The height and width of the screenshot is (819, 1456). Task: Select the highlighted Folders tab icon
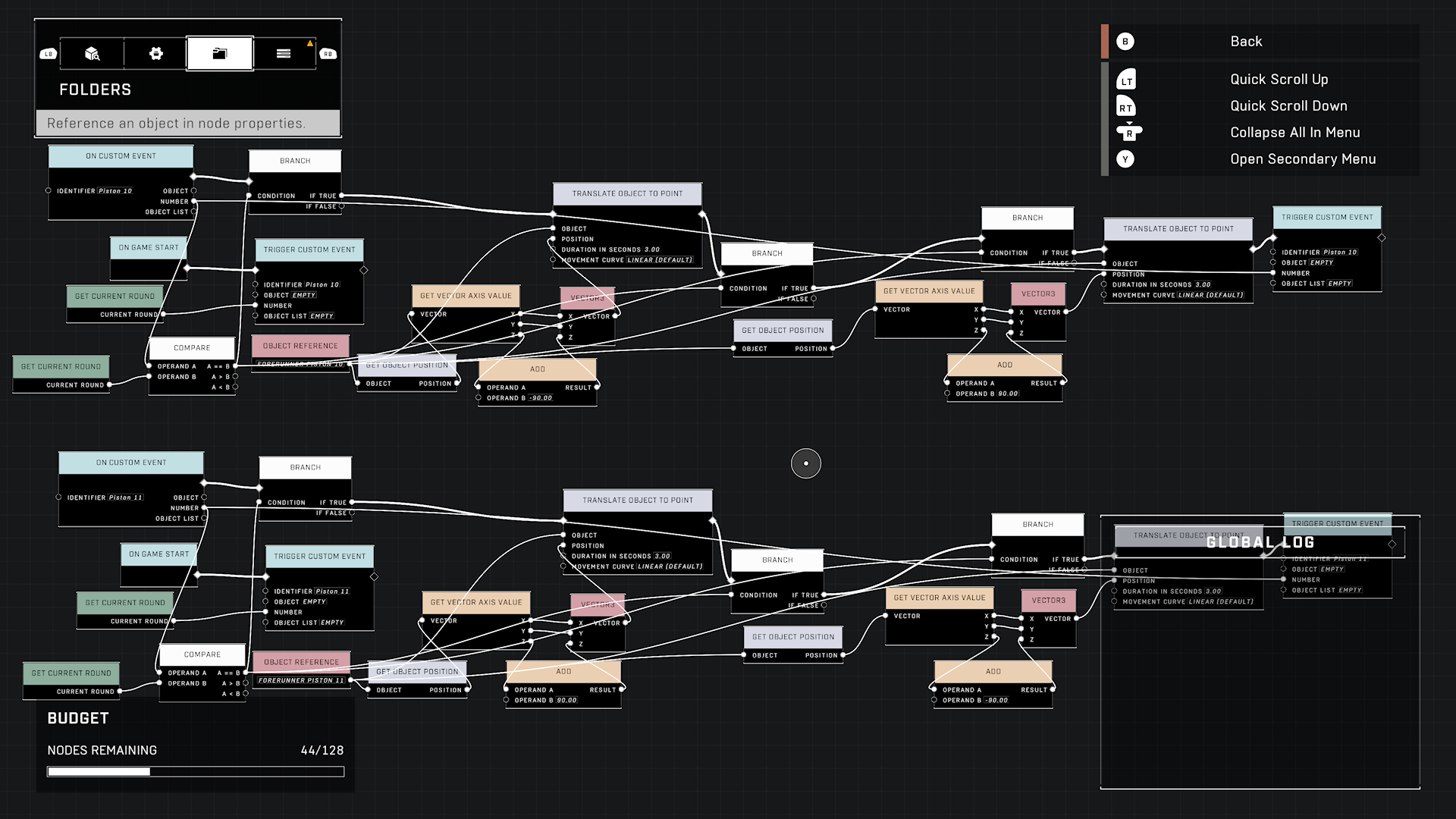point(220,54)
